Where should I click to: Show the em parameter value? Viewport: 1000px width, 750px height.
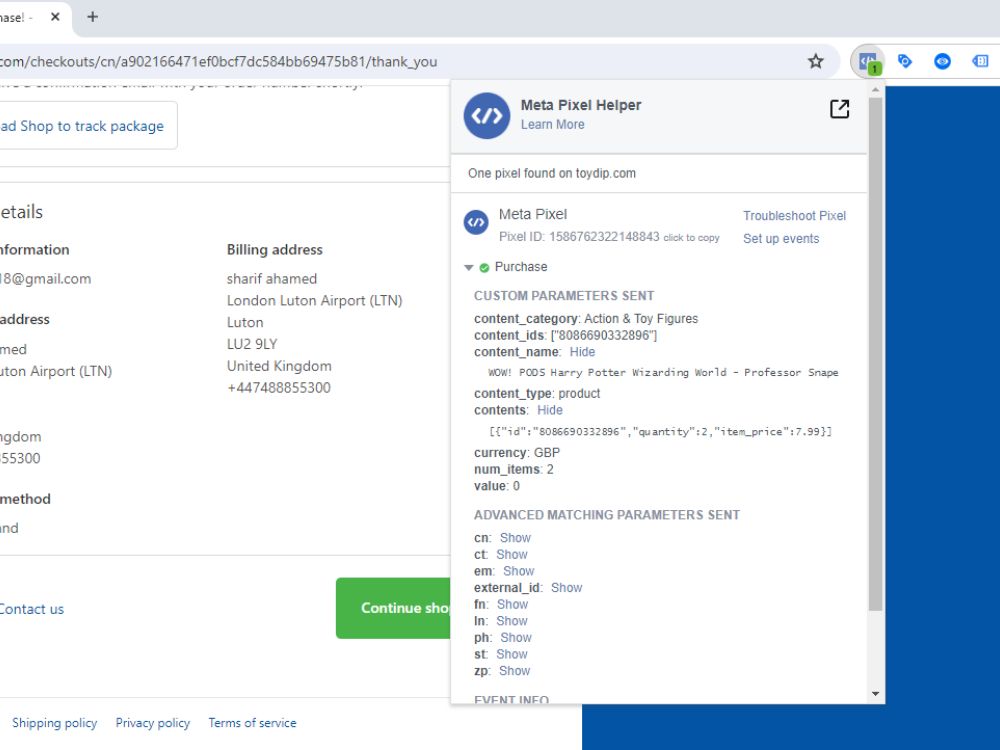pos(518,571)
